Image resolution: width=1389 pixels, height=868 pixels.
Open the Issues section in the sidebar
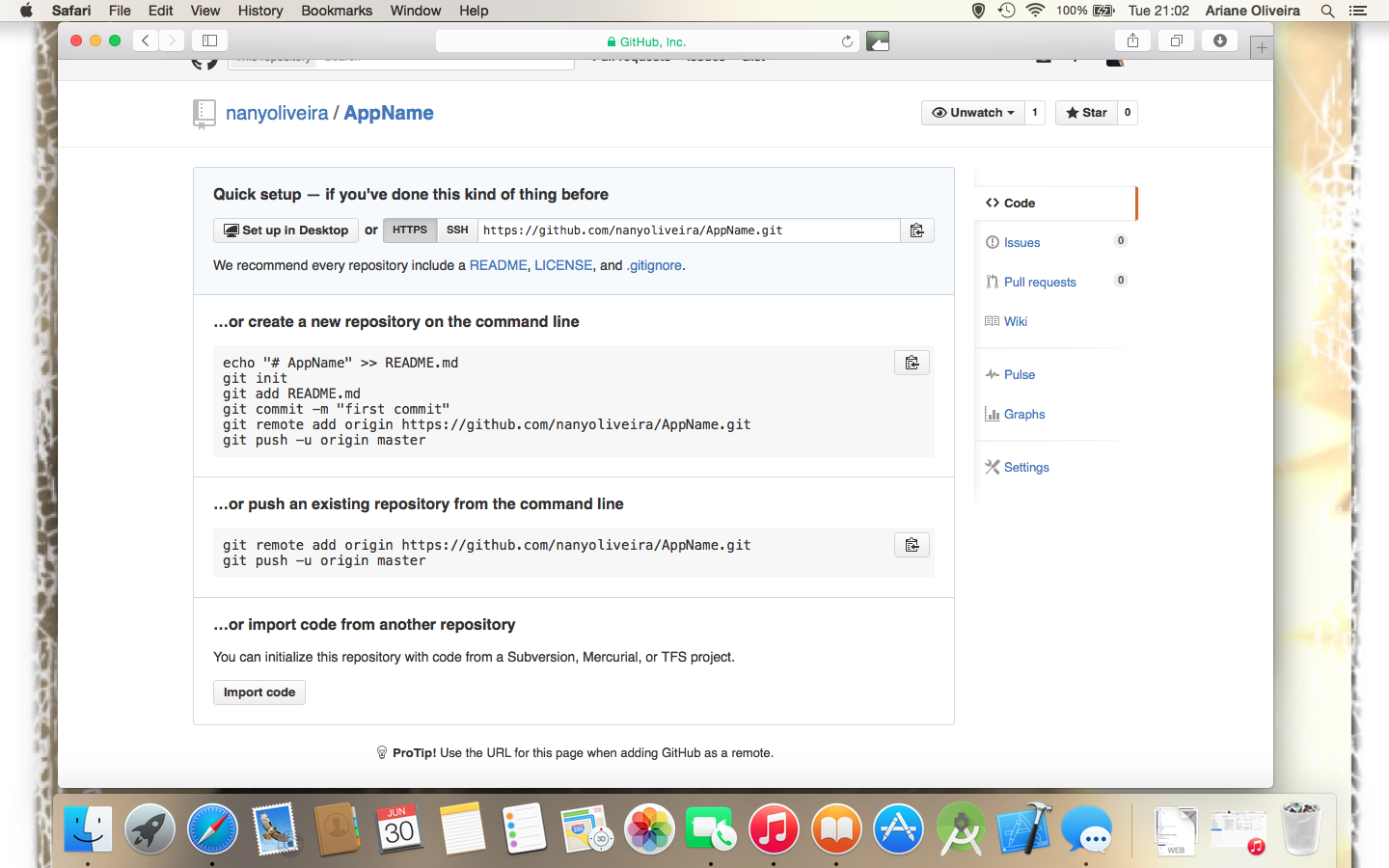(1024, 242)
